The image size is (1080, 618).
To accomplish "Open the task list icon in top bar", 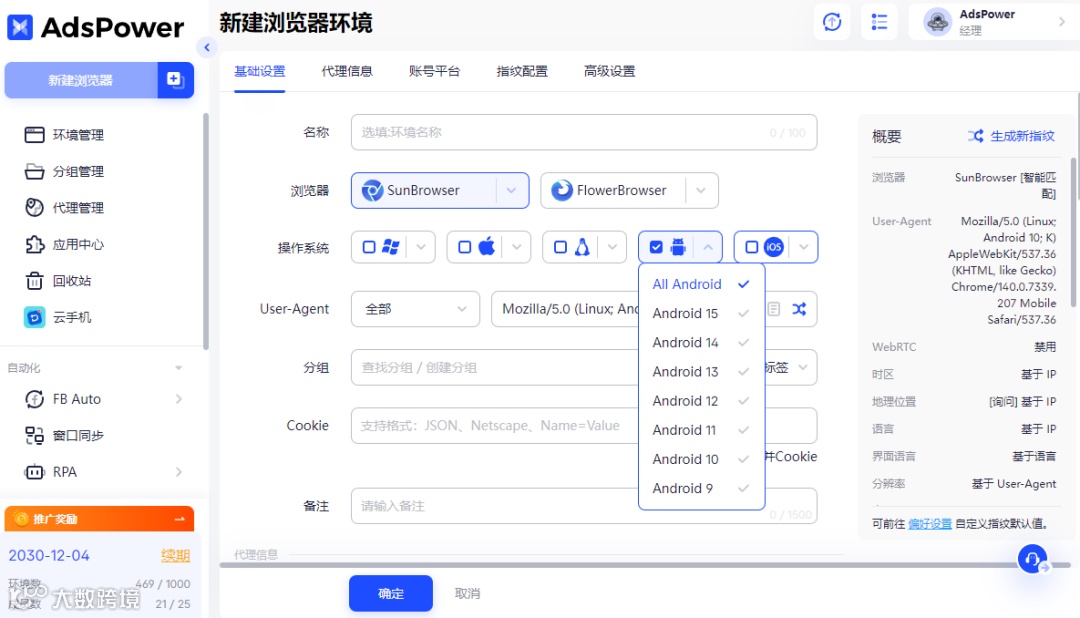I will tap(880, 22).
